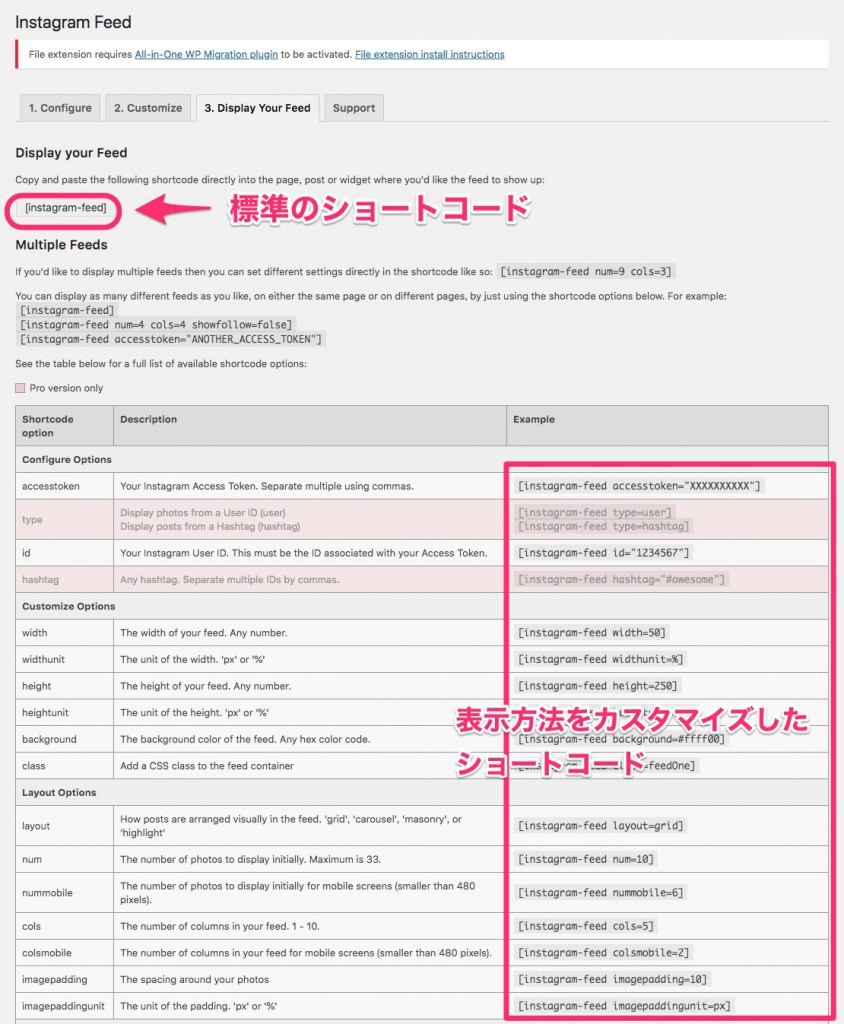Select the 'hashtag="#awesome"' example shortcode

(x=621, y=579)
